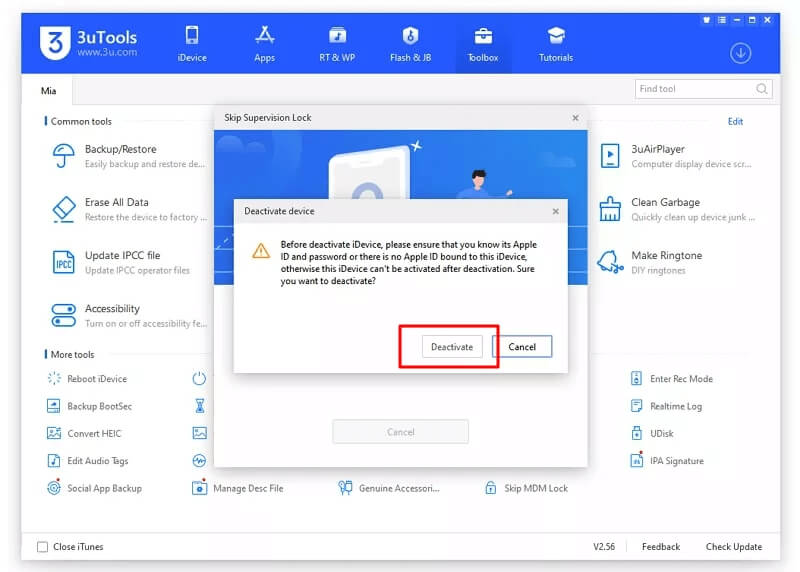The width and height of the screenshot is (800, 572).
Task: Open the Accessibility toggle icon
Action: [x=63, y=315]
